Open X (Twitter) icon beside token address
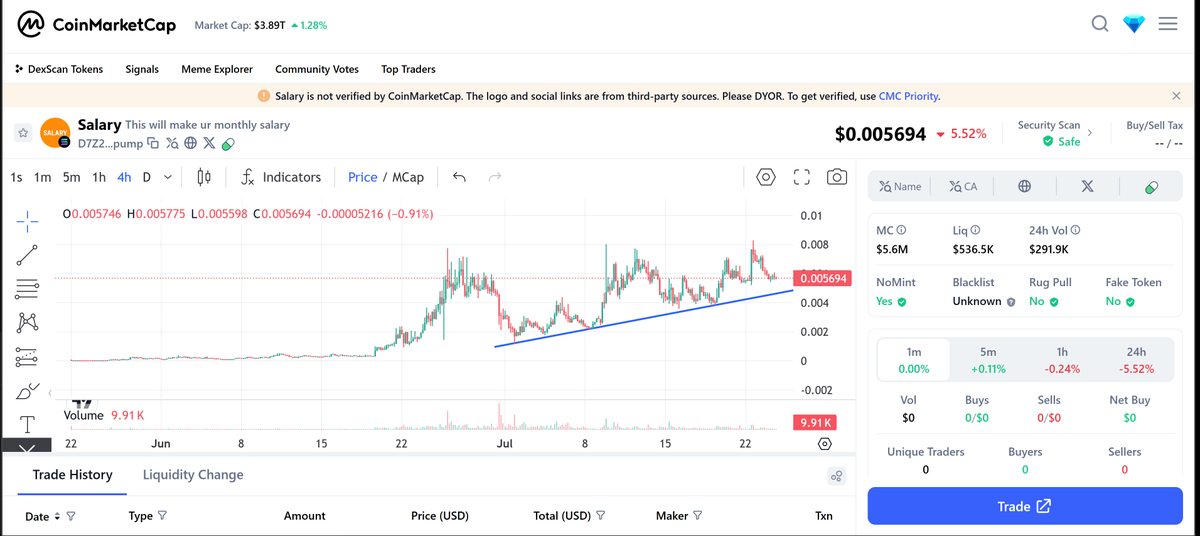 pos(209,143)
